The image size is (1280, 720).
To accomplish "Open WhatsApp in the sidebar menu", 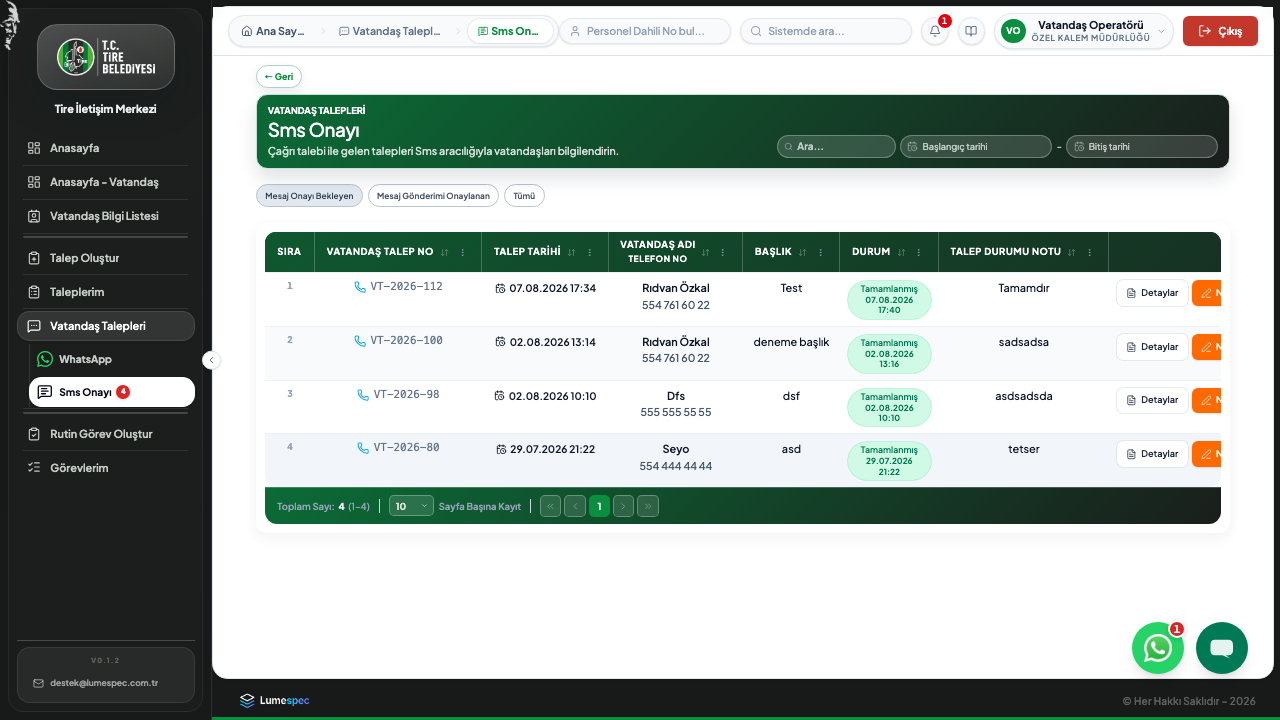I will coord(112,359).
